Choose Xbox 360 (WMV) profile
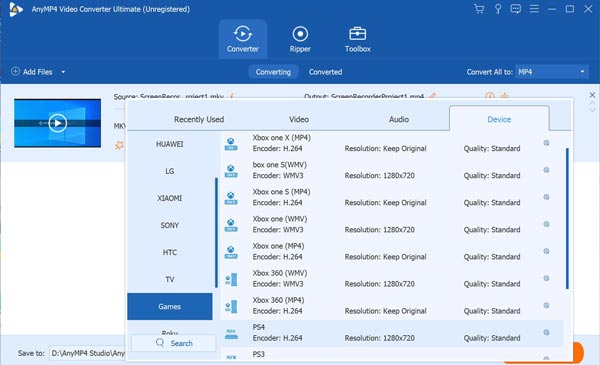This screenshot has width=600, height=365. [x=392, y=279]
